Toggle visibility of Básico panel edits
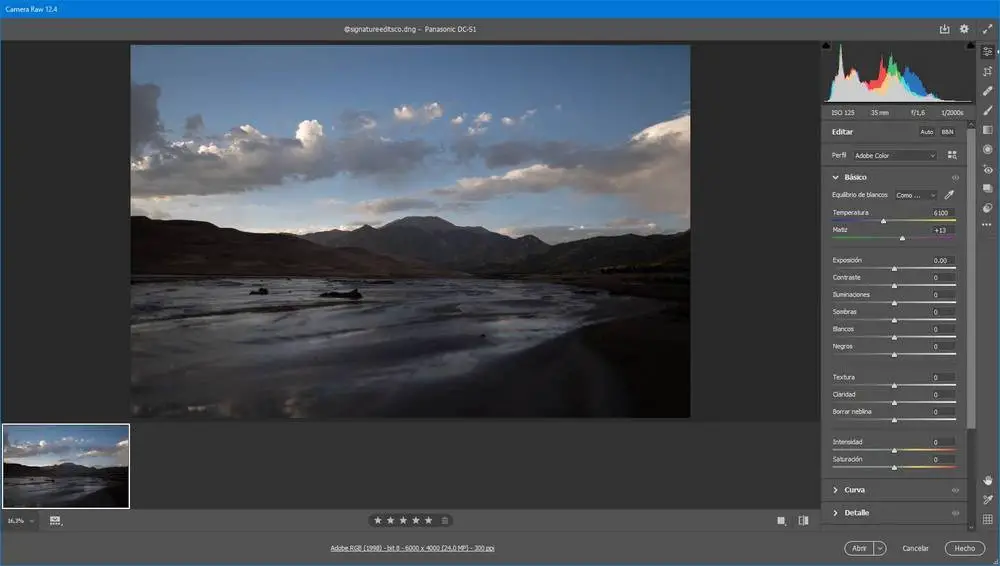This screenshot has width=1000, height=566. coord(955,177)
